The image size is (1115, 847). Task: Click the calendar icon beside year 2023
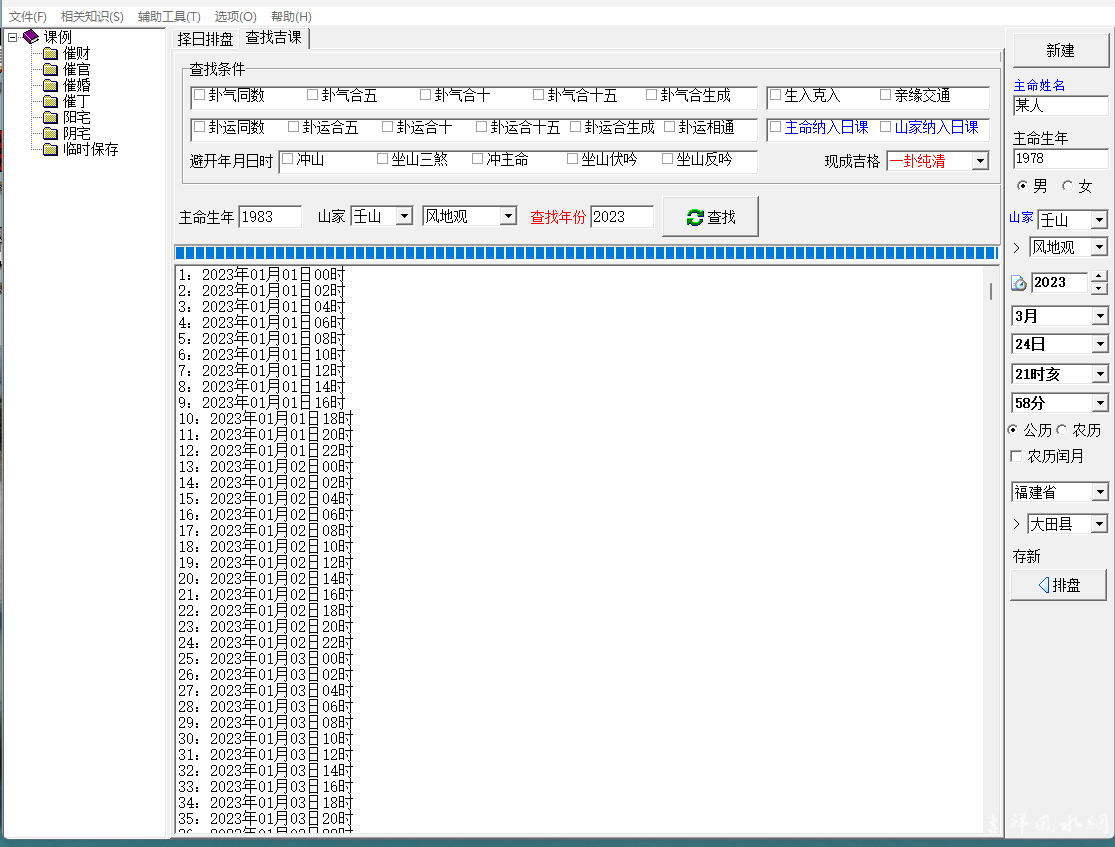pos(1019,283)
